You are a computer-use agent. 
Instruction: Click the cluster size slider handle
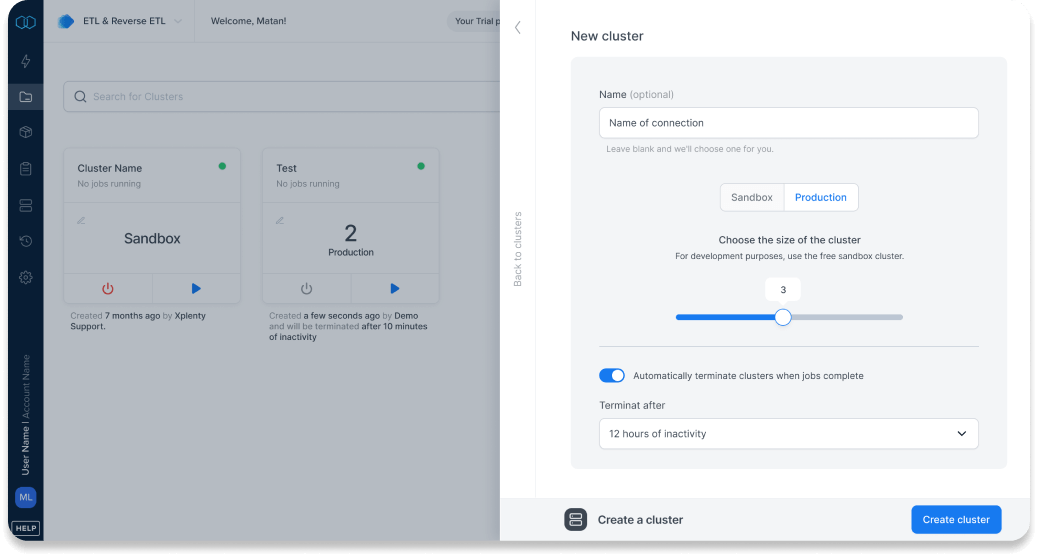[783, 317]
